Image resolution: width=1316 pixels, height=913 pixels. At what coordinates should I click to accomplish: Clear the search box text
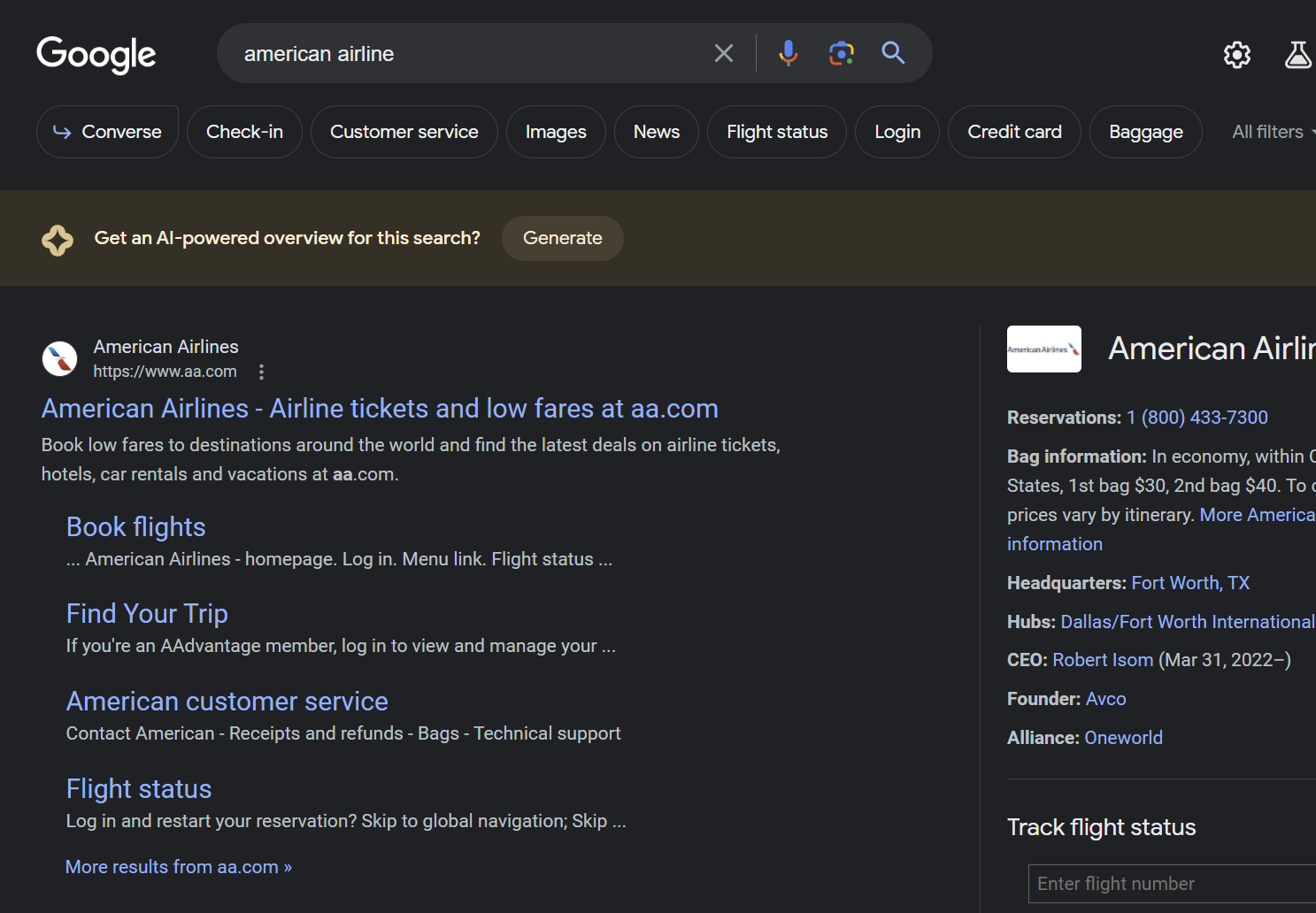723,54
